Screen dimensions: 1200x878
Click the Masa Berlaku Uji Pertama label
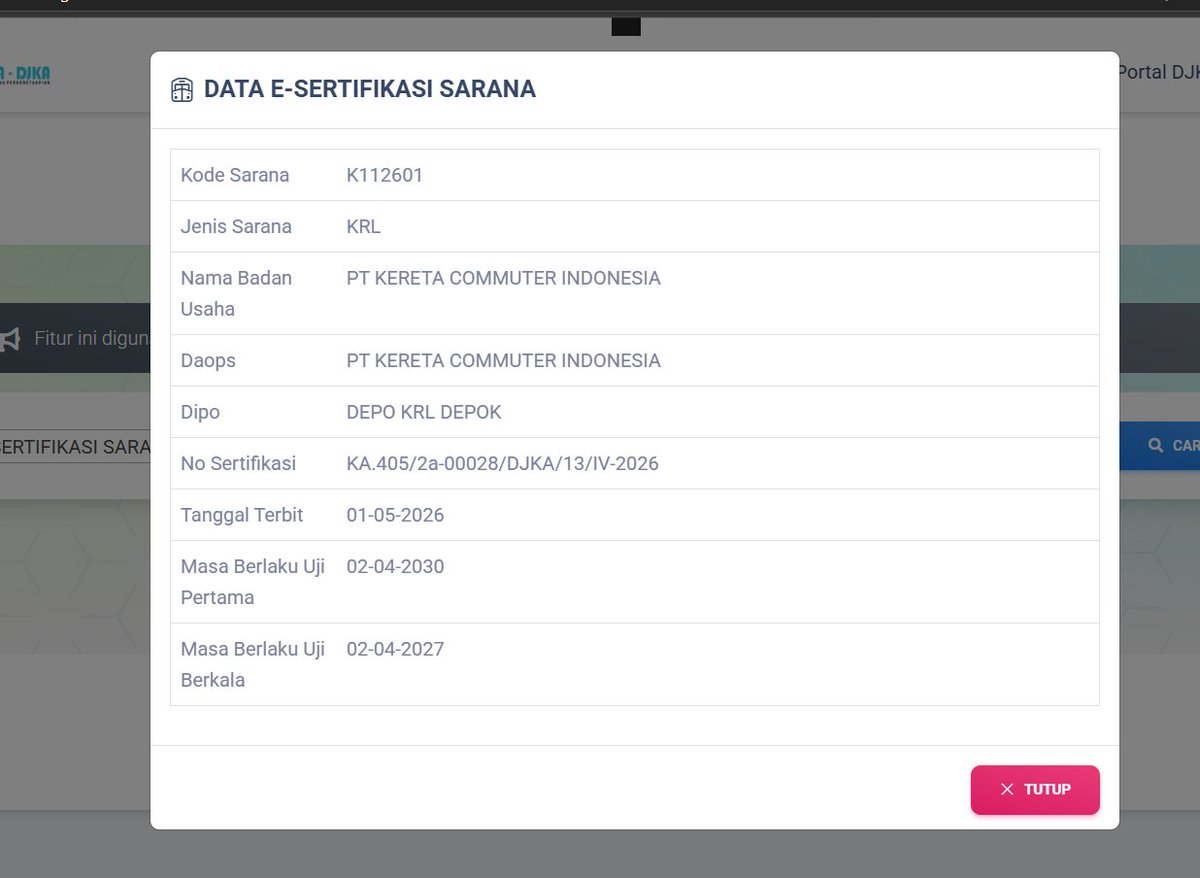(x=253, y=582)
